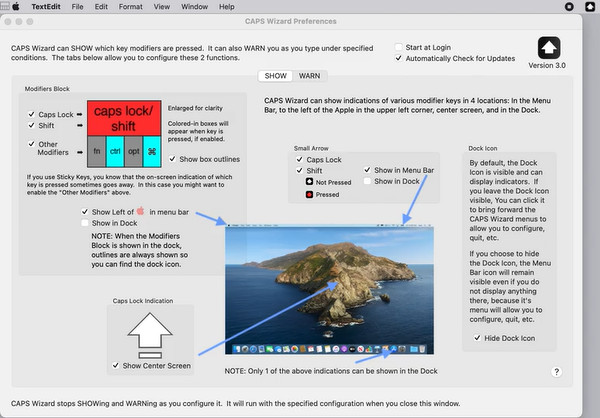Open the Format menu
Viewport: 600px width, 418px height.
click(130, 7)
